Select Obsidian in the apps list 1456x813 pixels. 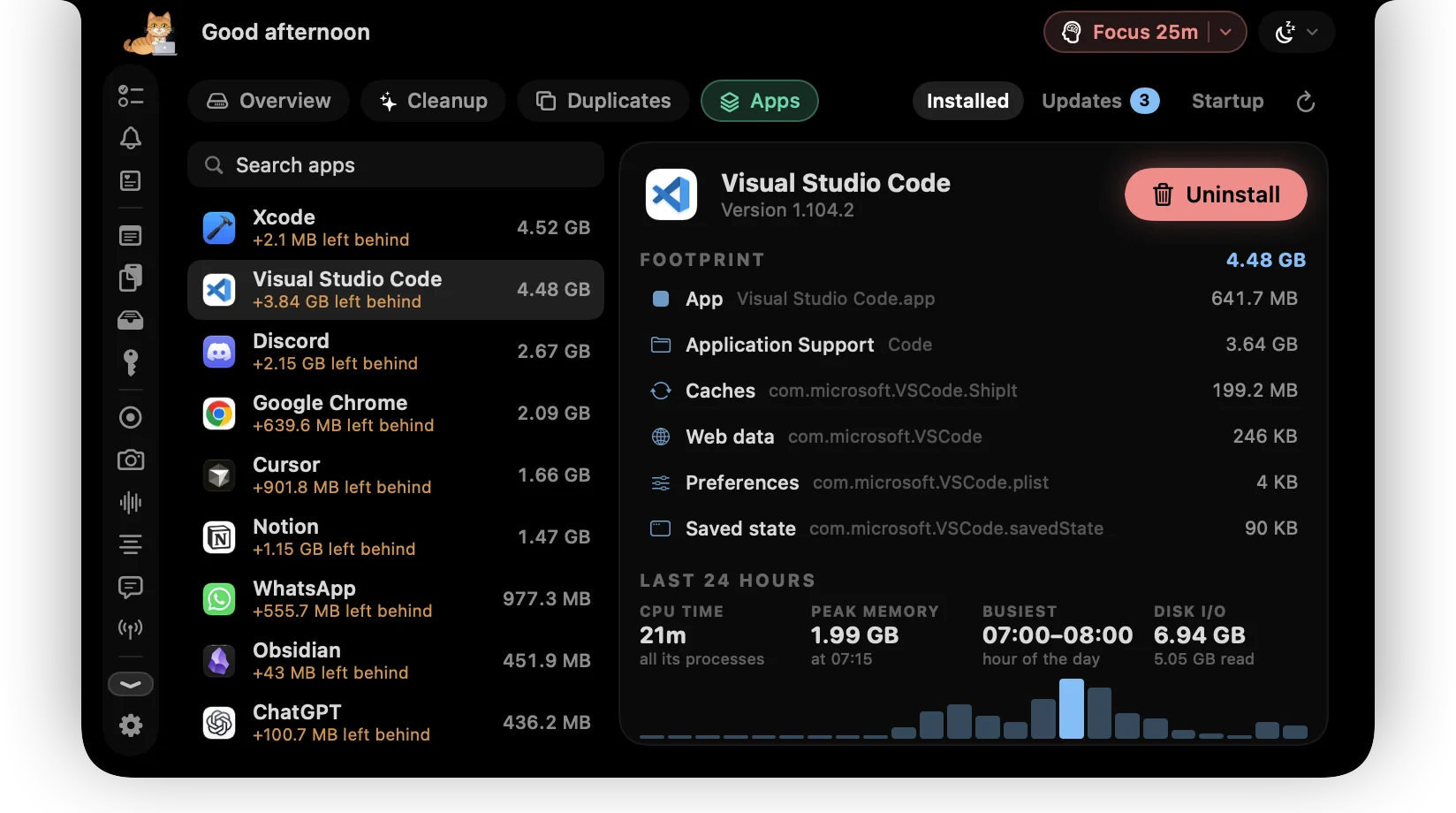click(x=396, y=661)
